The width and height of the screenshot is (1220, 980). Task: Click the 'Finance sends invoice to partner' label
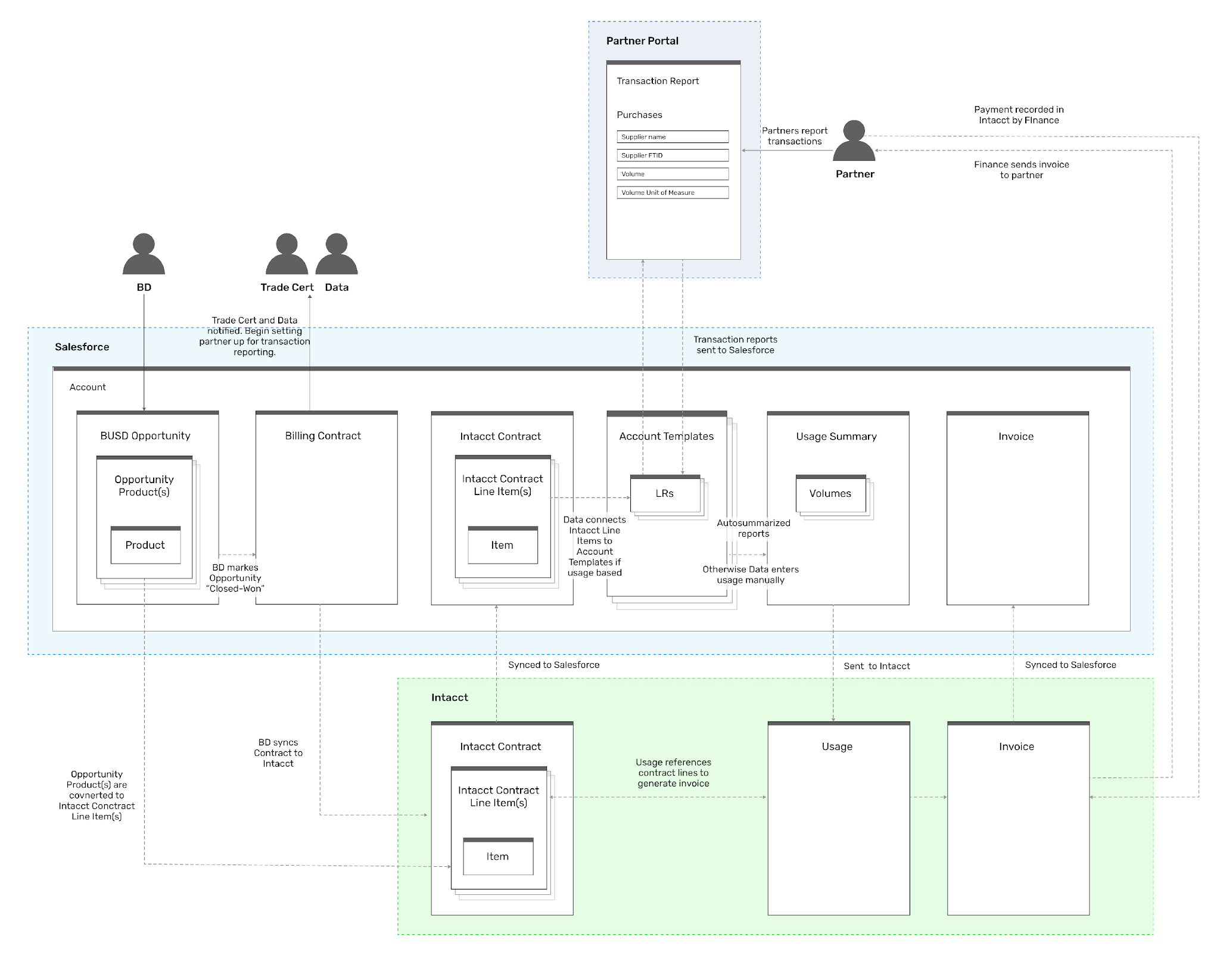click(1022, 170)
